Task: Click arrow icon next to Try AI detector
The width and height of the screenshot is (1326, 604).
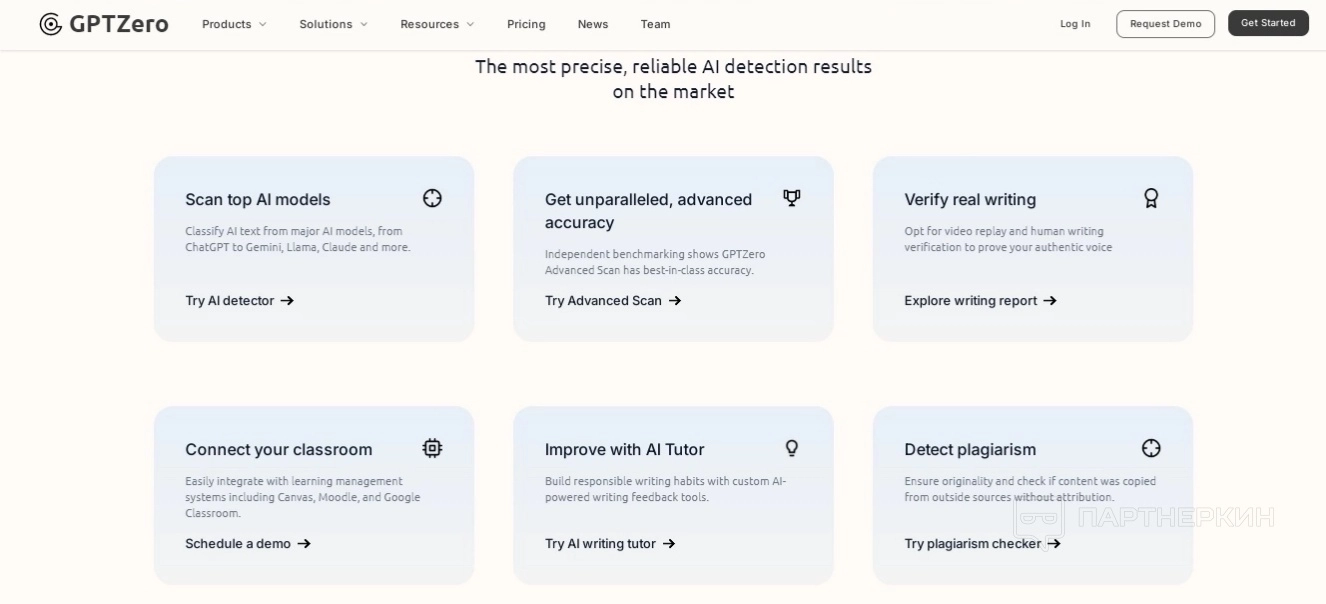Action: (x=287, y=301)
